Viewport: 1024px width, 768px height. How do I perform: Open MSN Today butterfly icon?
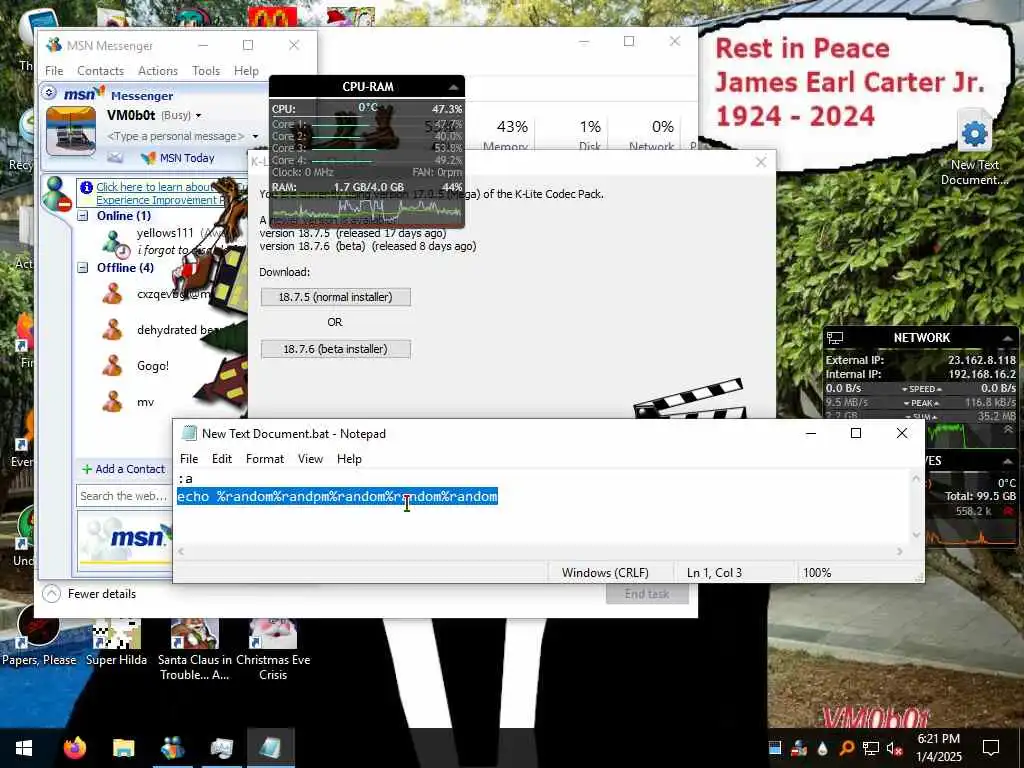[x=148, y=157]
